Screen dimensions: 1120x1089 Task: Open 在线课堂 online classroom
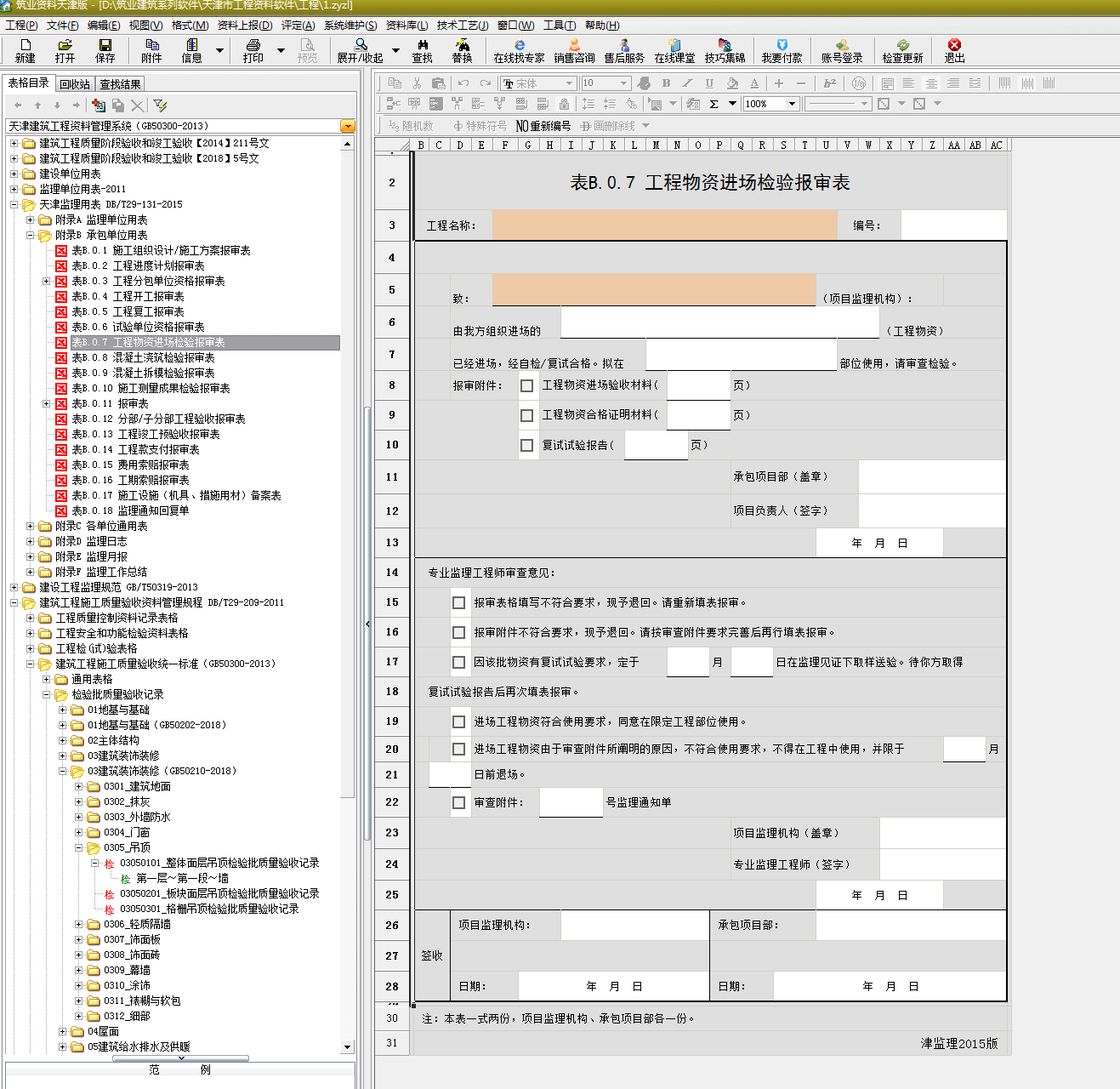(674, 50)
